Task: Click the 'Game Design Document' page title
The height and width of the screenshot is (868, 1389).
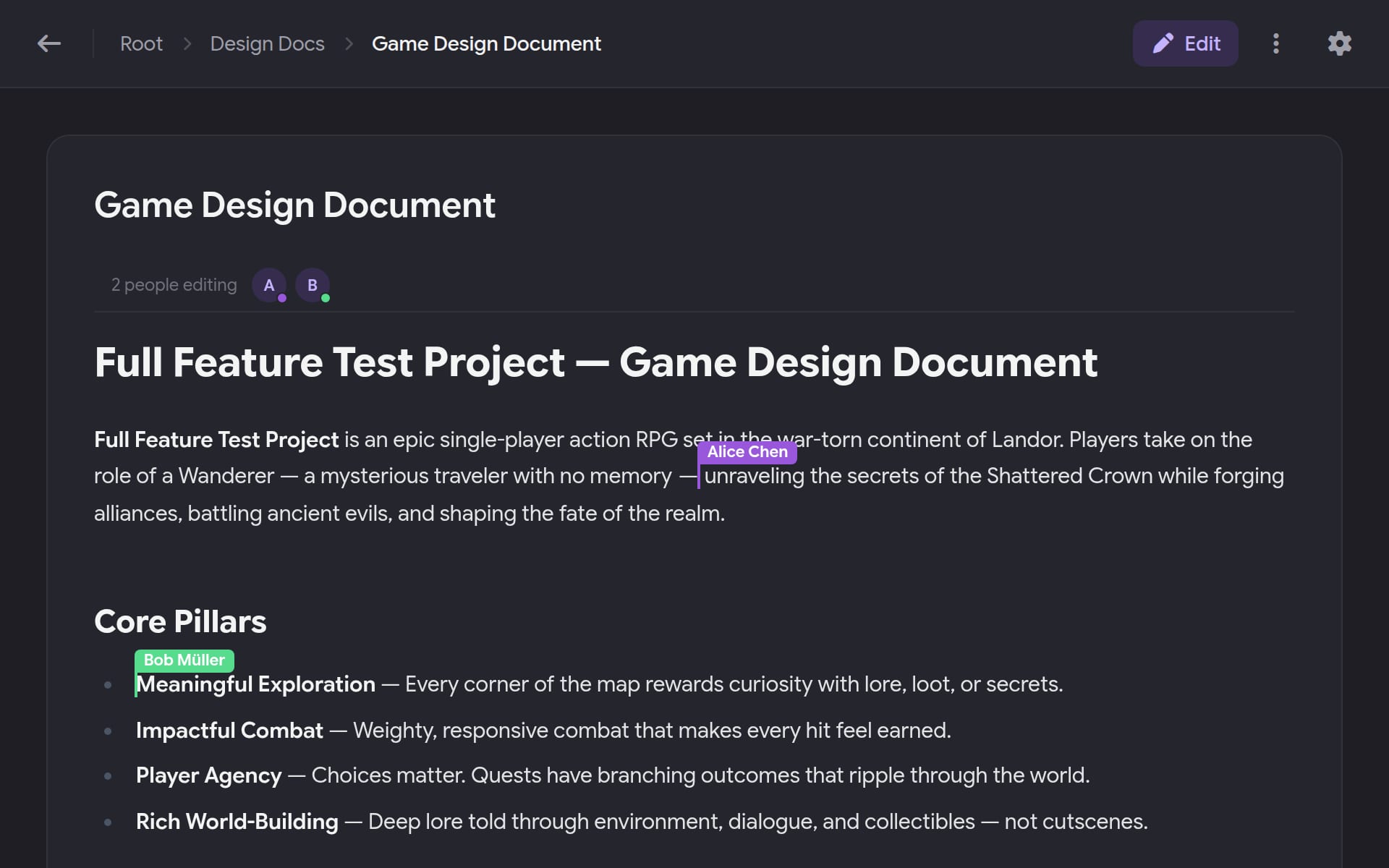Action: pos(294,205)
